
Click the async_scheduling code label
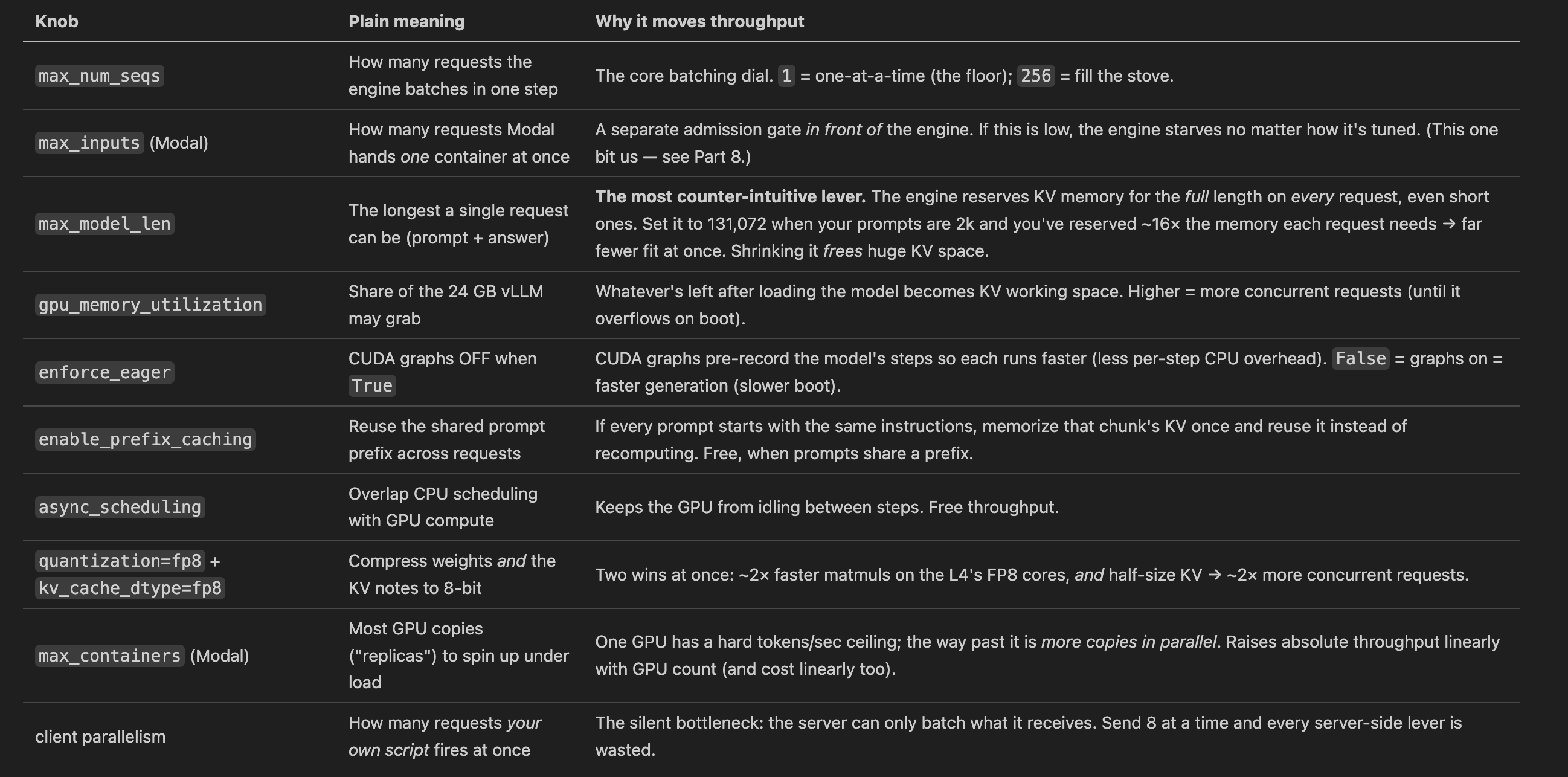[x=120, y=507]
